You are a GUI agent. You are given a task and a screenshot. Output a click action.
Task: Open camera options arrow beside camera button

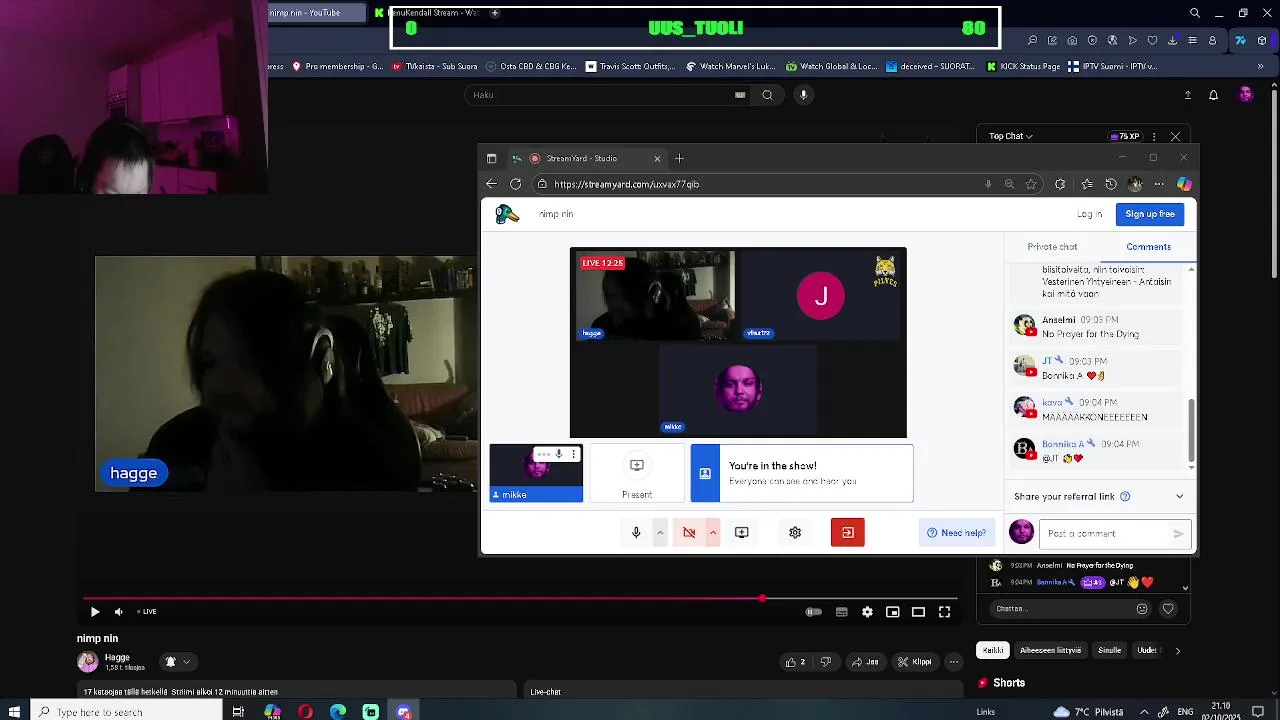point(713,533)
